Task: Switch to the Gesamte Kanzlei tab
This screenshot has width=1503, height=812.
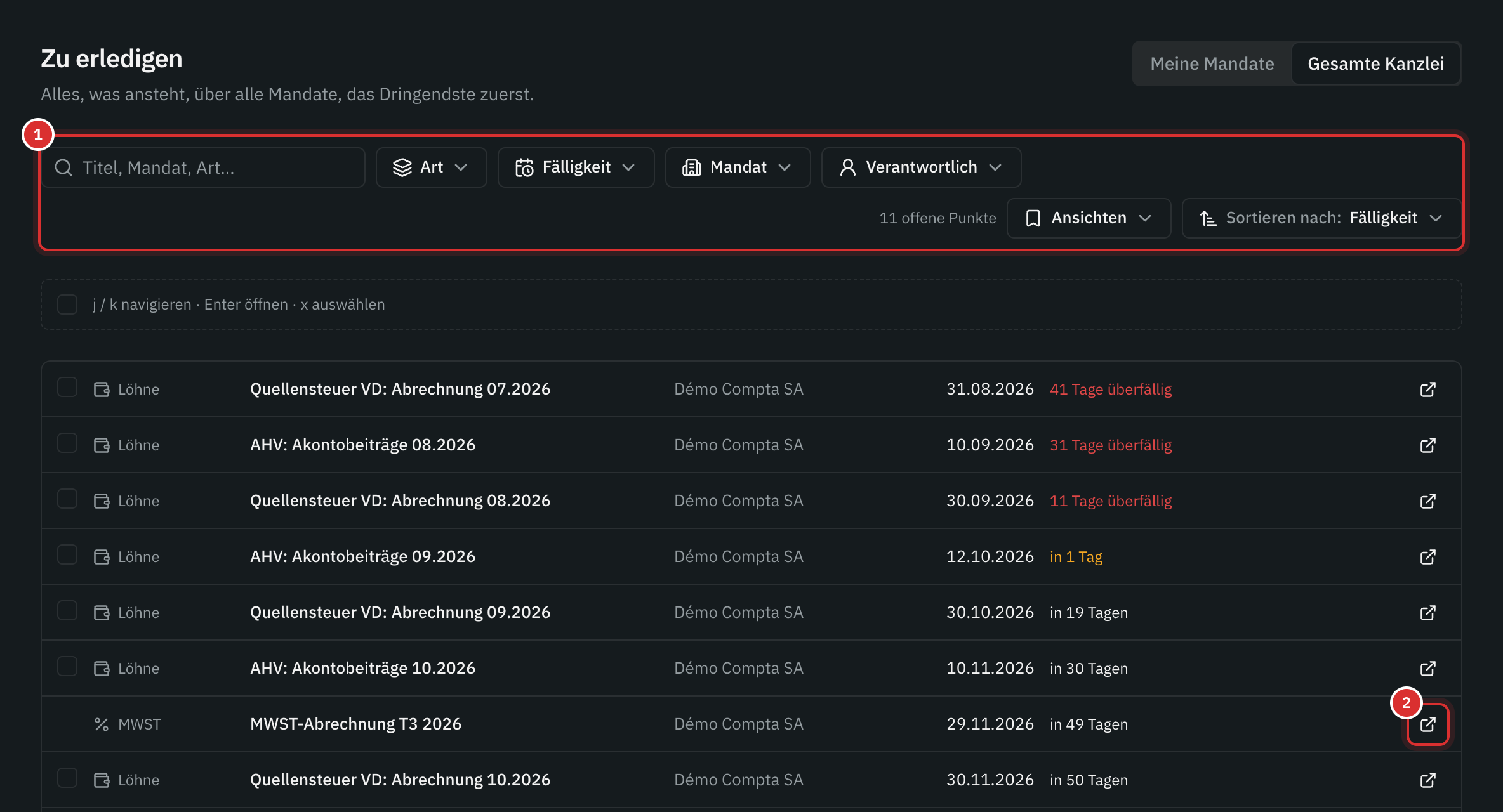Action: 1375,63
